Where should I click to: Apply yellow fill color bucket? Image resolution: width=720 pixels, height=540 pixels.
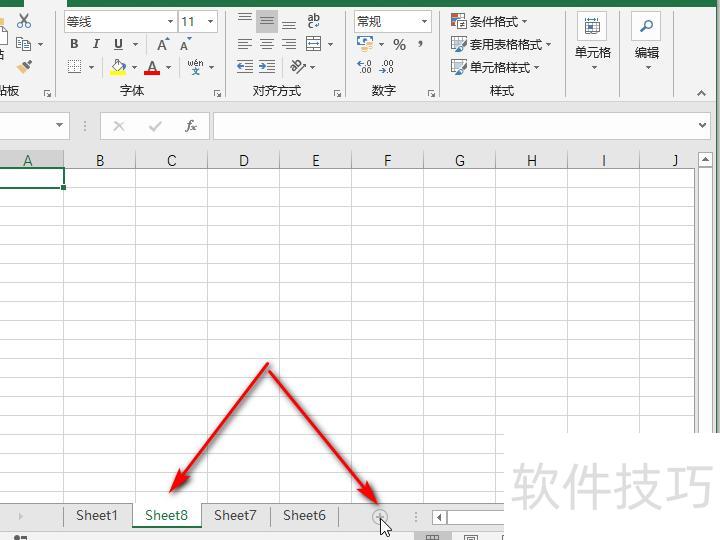[x=118, y=67]
